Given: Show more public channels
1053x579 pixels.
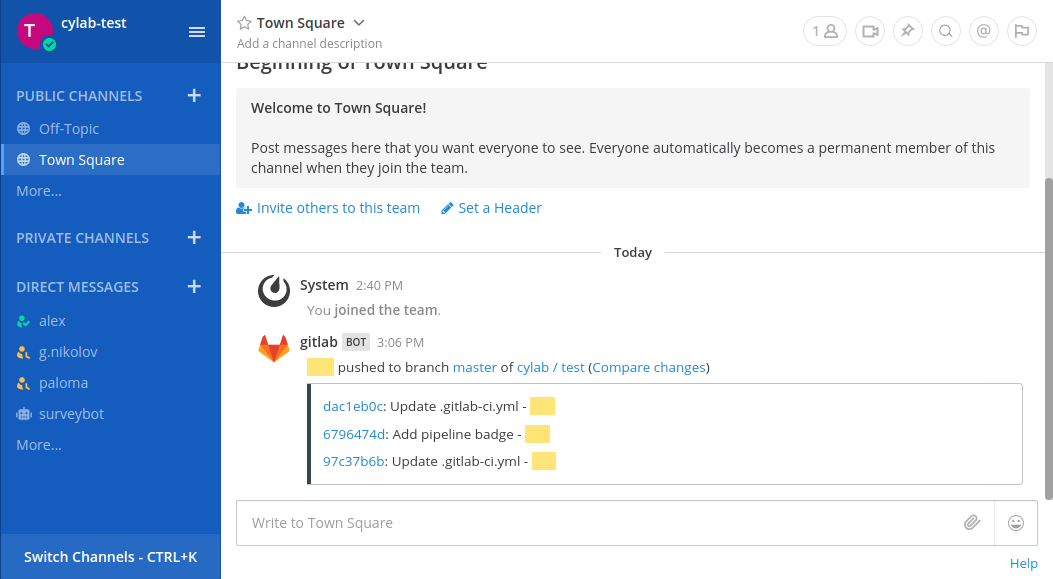Looking at the screenshot, I should pyautogui.click(x=39, y=191).
